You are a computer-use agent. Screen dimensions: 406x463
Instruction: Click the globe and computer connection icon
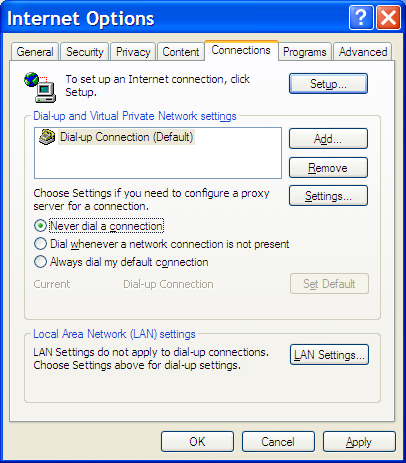pos(40,87)
